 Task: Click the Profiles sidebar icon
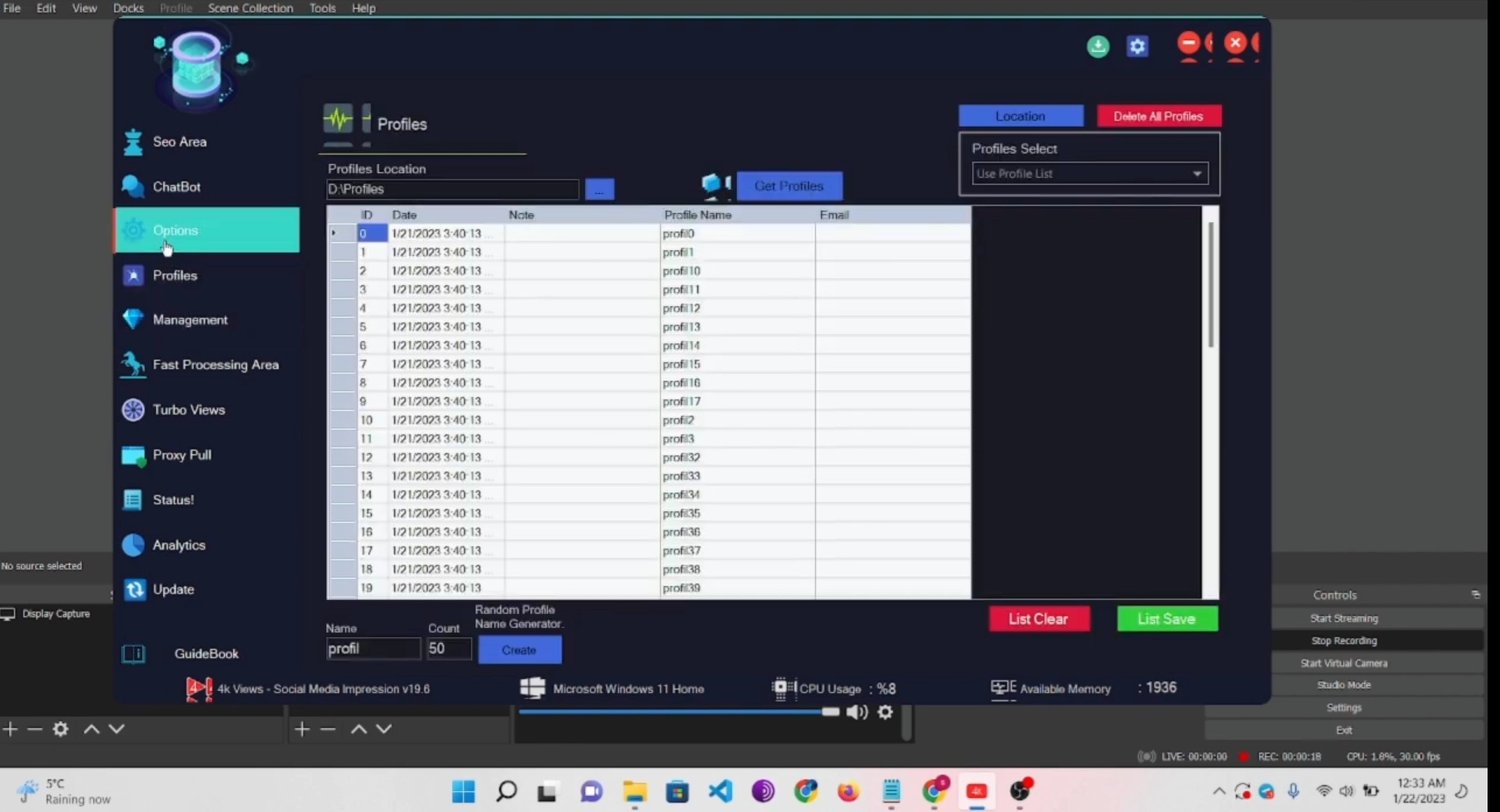(133, 276)
